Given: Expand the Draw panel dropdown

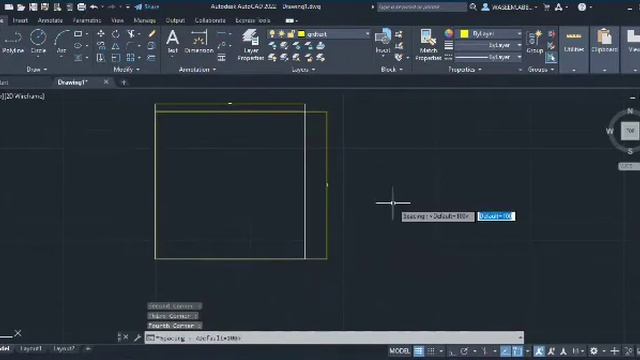Looking at the screenshot, I should pyautogui.click(x=36, y=70).
